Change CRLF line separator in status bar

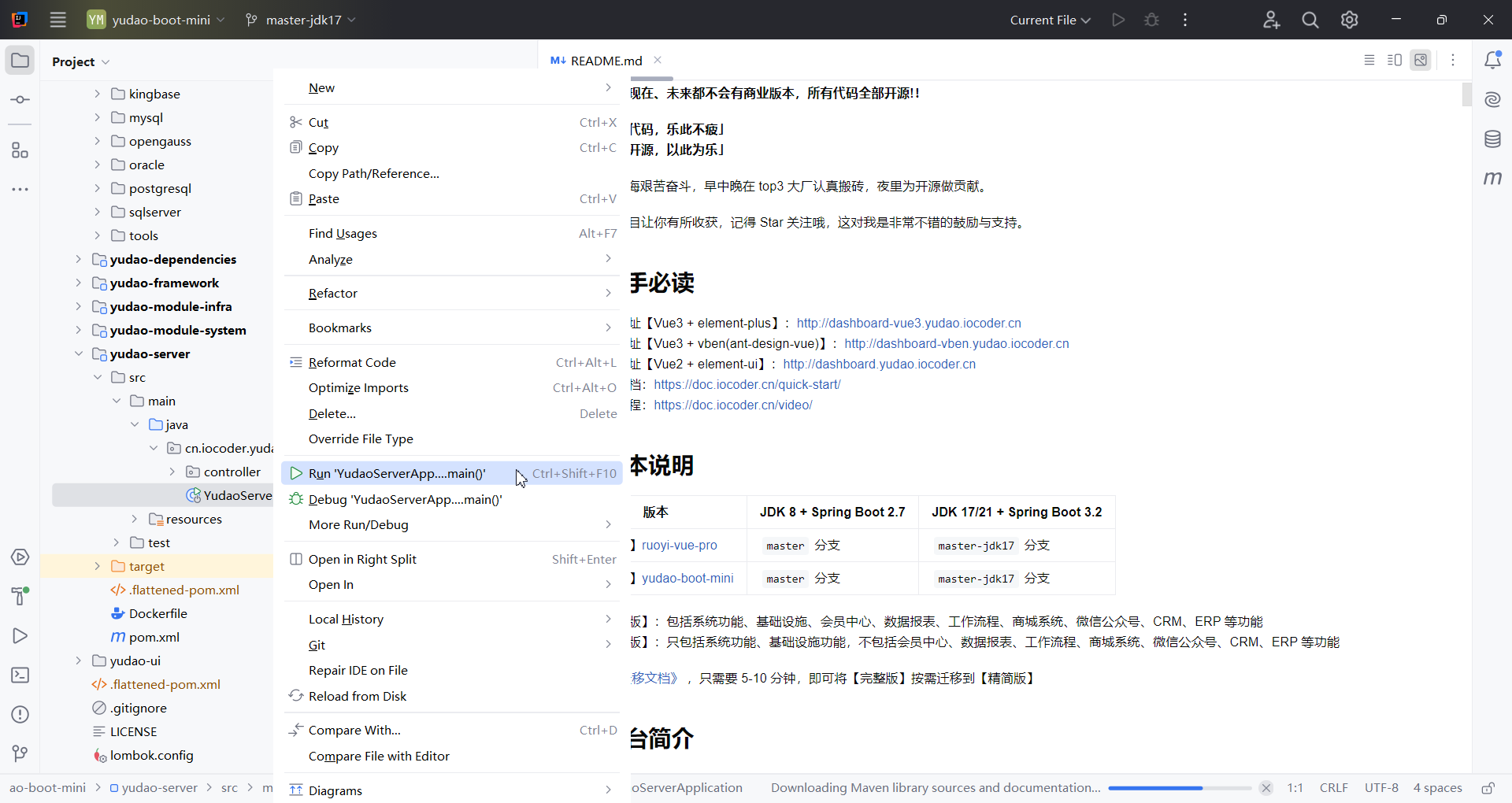1334,788
